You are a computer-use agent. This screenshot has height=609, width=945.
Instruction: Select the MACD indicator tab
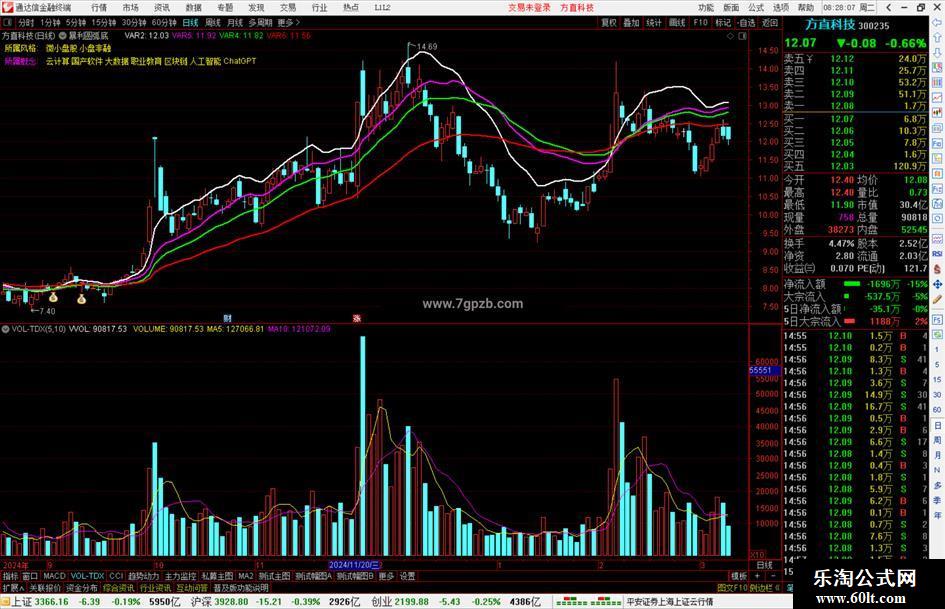coord(54,576)
